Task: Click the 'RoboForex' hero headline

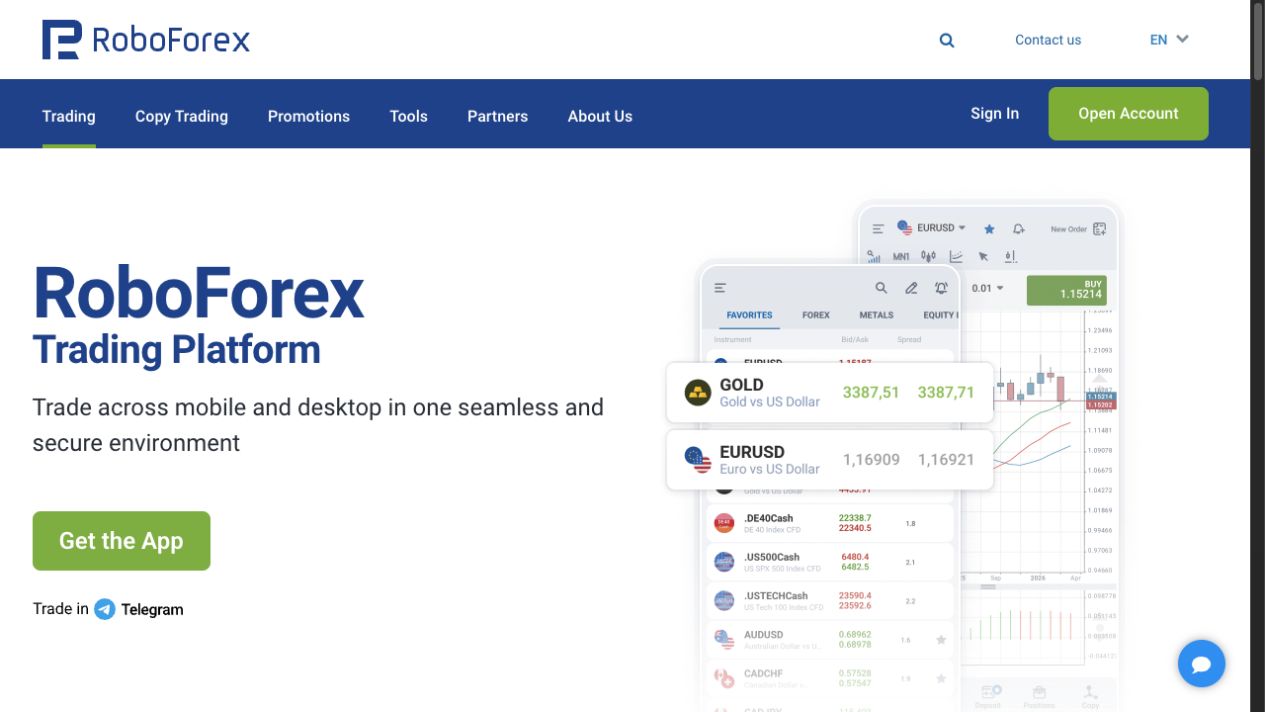Action: (199, 293)
